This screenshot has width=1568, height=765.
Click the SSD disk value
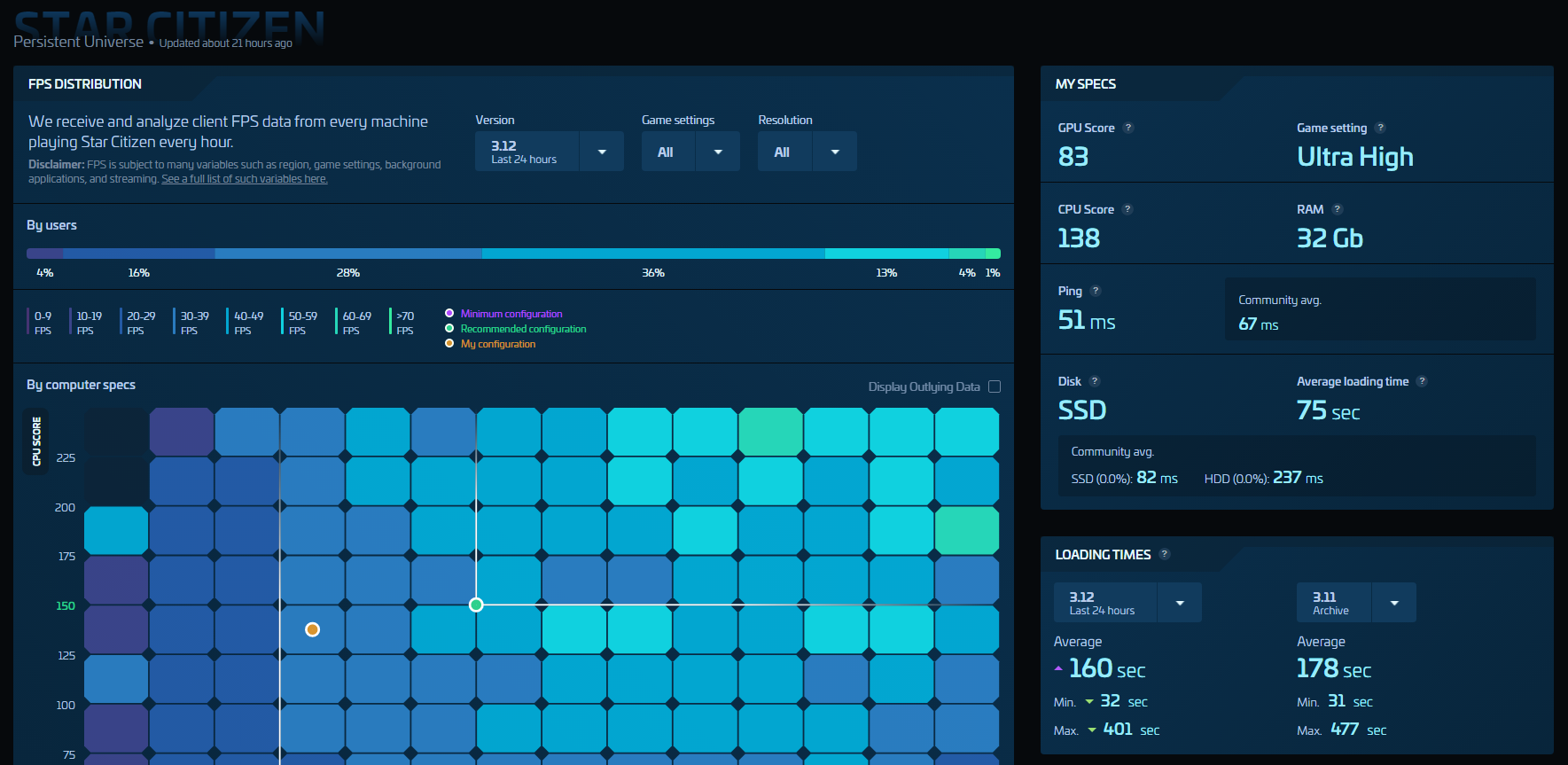[1082, 410]
